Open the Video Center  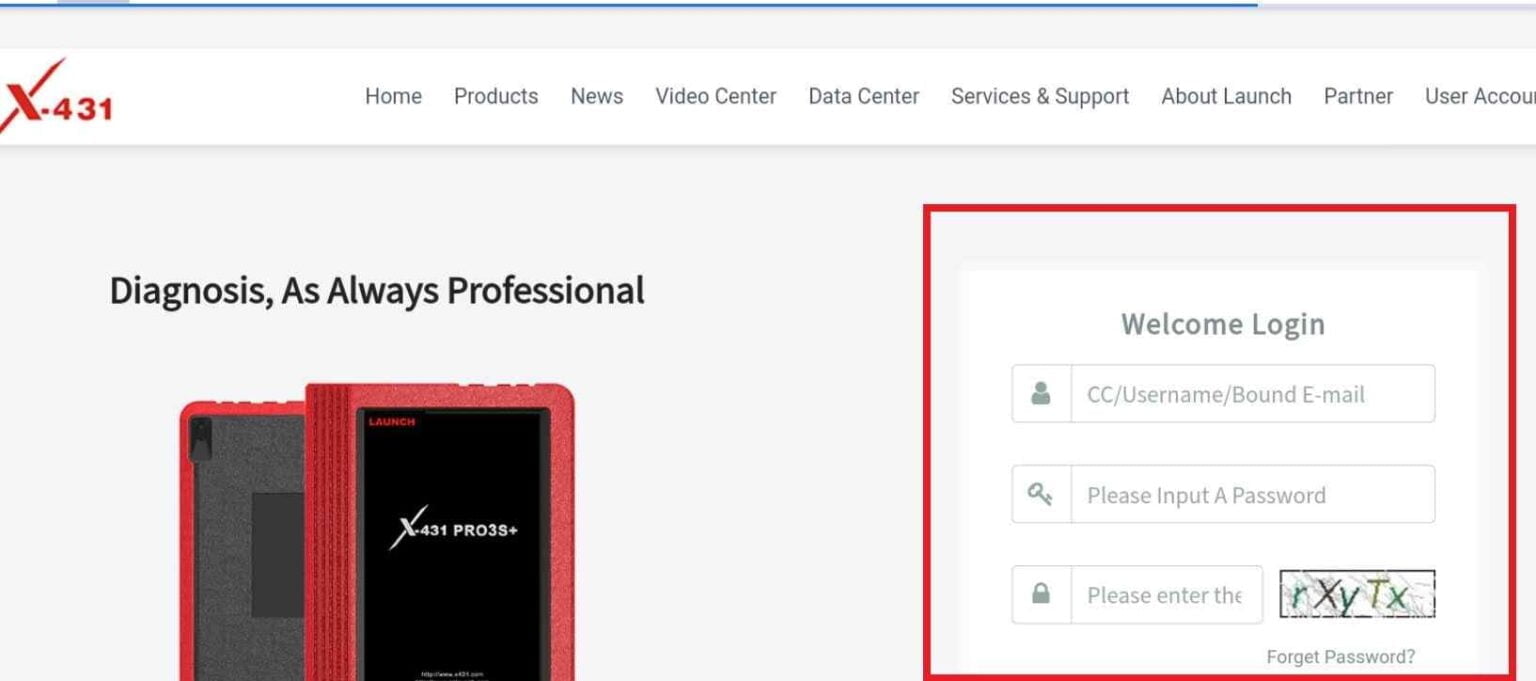pos(715,97)
